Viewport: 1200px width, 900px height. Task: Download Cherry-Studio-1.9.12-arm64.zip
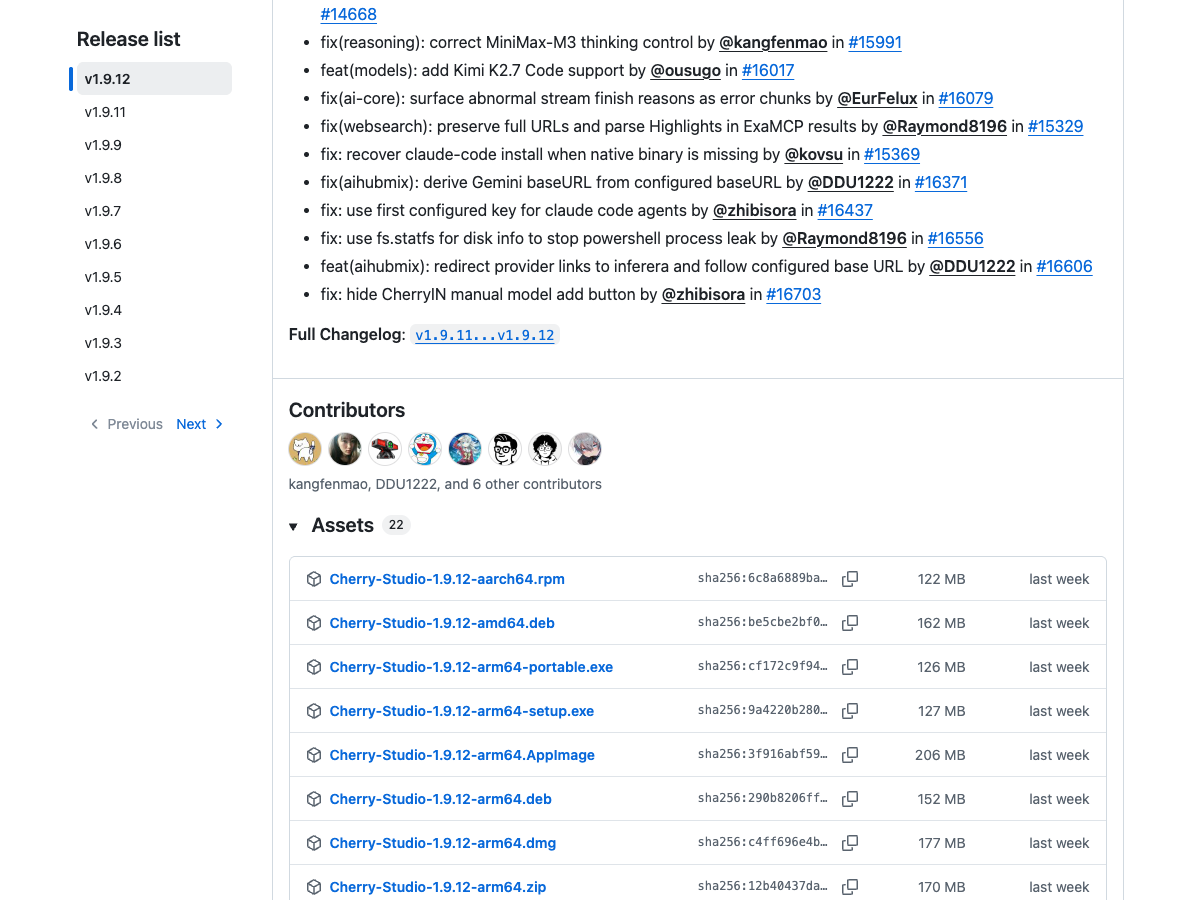438,887
